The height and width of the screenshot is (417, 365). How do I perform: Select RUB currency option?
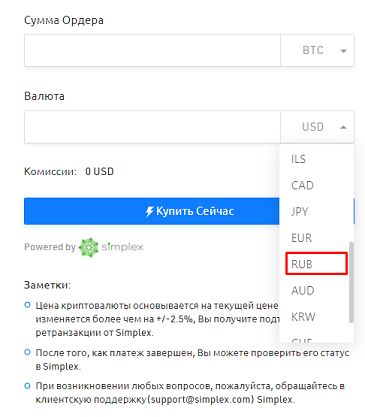click(x=316, y=264)
